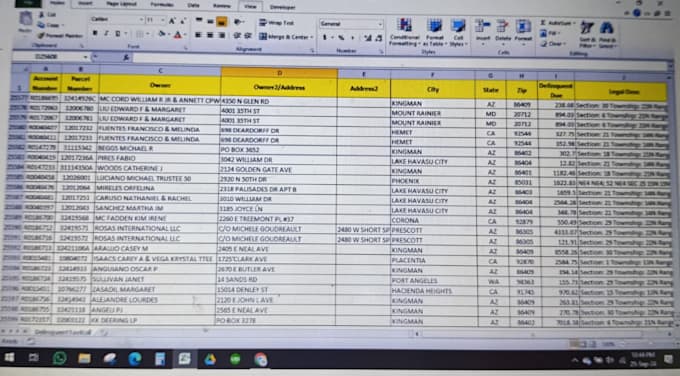Open the Clear options
680x376 pixels.
click(x=552, y=44)
